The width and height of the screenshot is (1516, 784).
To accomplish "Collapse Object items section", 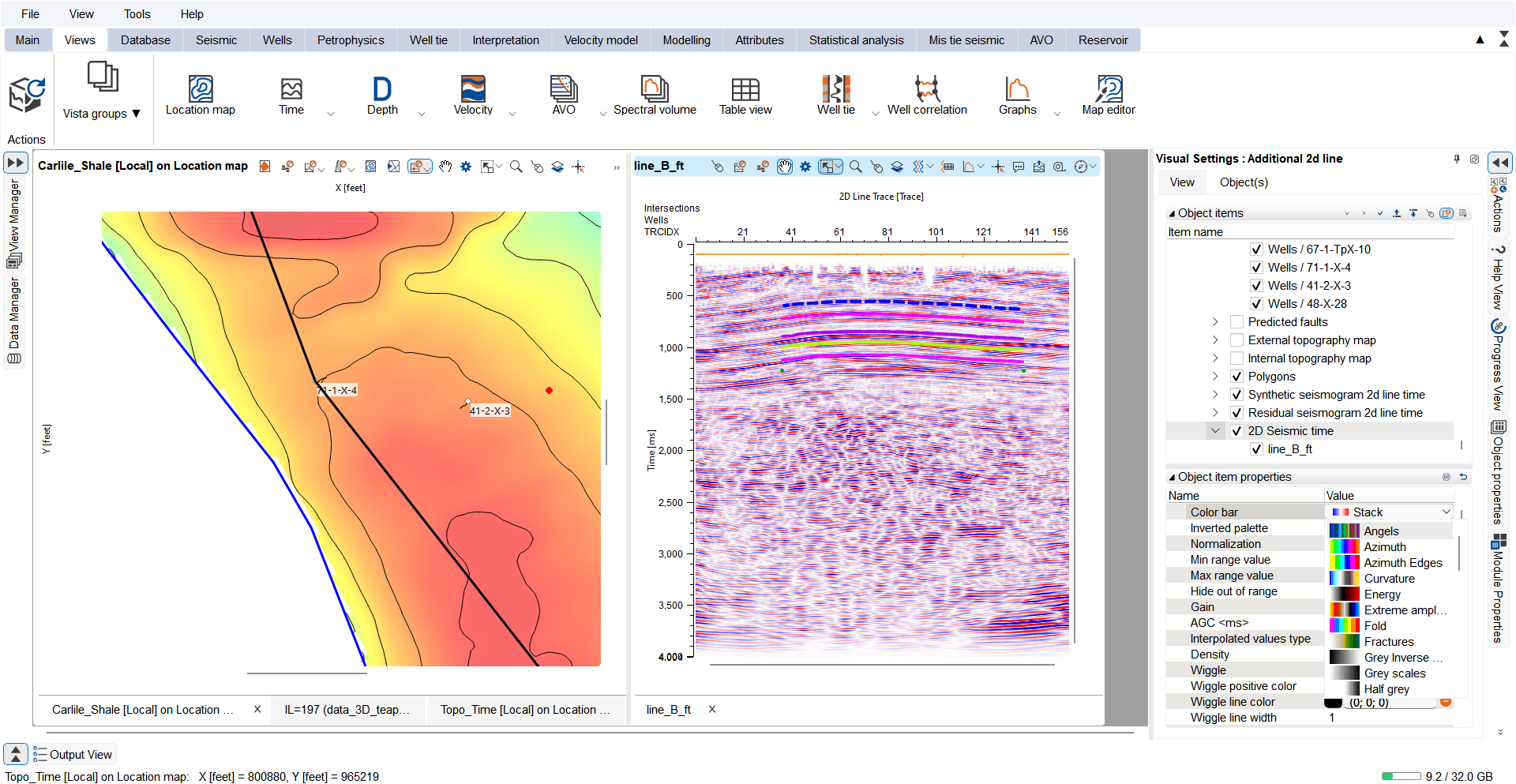I will [1172, 214].
